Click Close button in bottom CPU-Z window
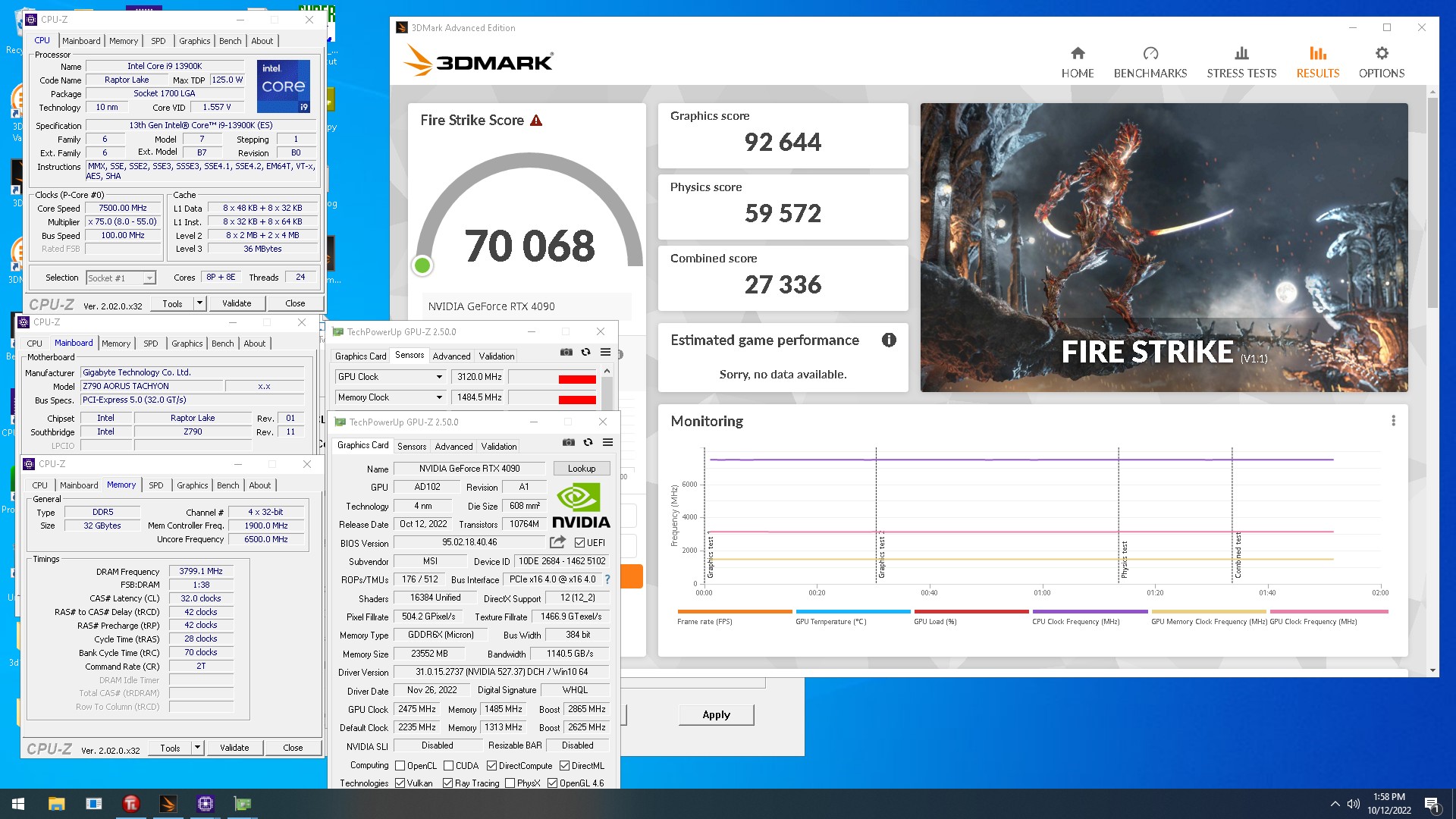The image size is (1456, 819). point(293,748)
